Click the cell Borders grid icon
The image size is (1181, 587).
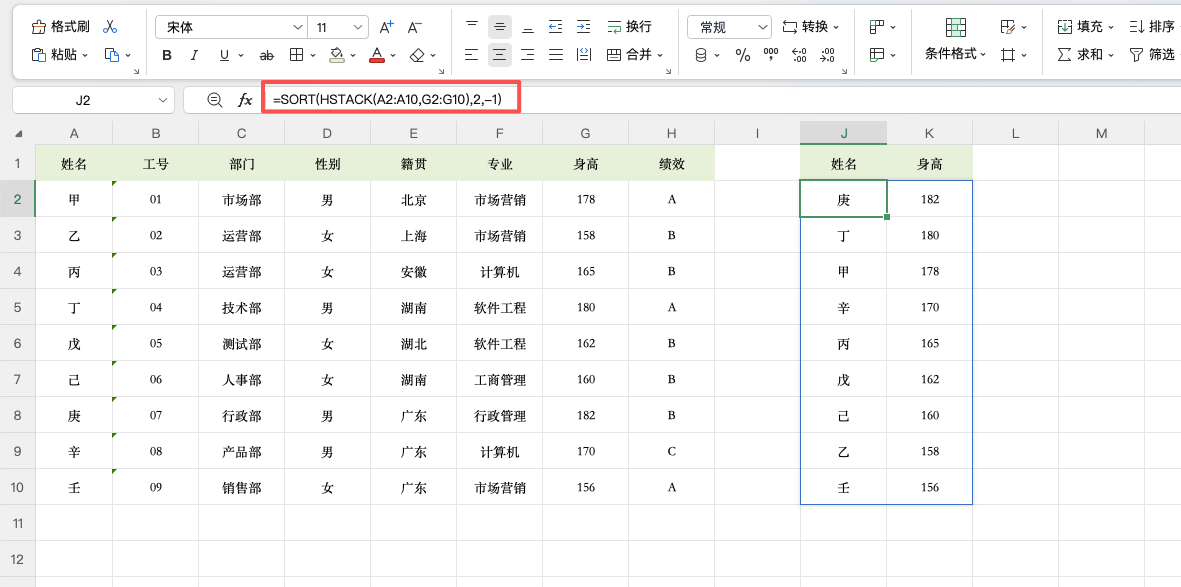[296, 55]
